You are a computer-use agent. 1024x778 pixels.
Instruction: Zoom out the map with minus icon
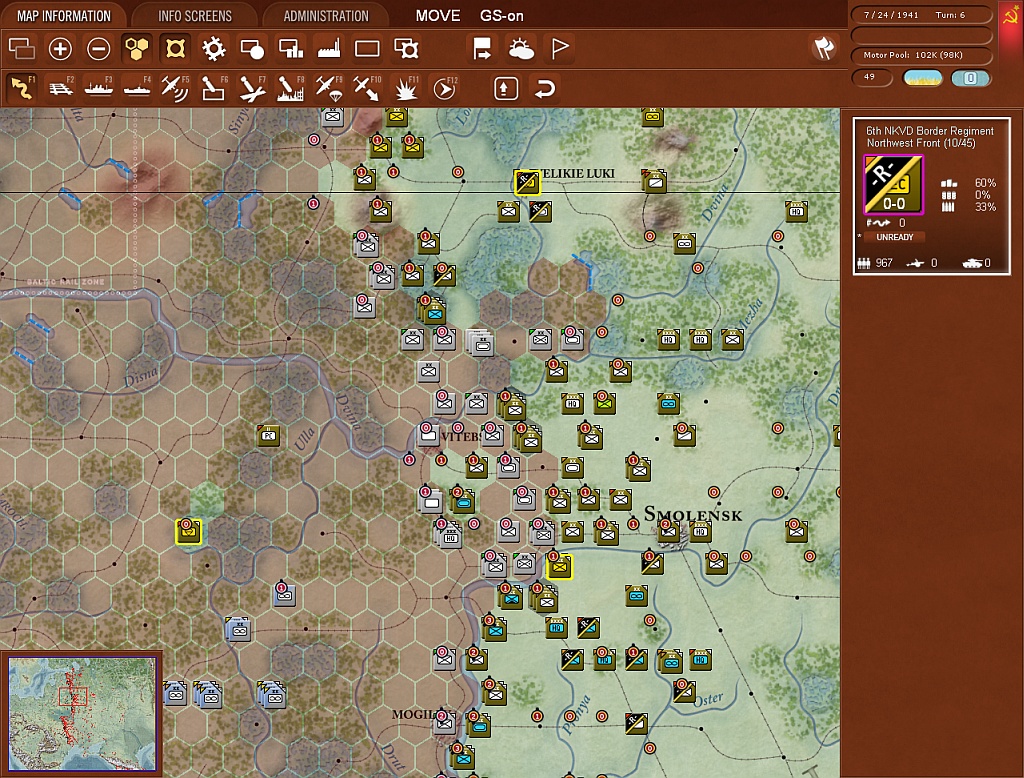[x=99, y=49]
